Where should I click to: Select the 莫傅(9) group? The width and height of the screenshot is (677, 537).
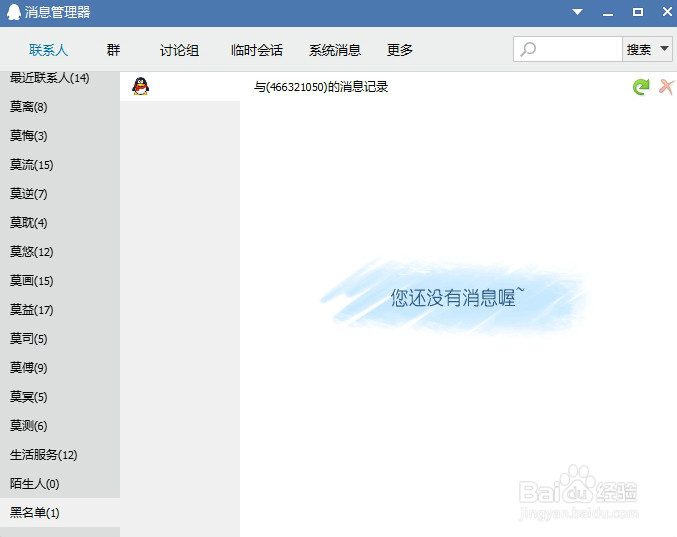tap(60, 367)
